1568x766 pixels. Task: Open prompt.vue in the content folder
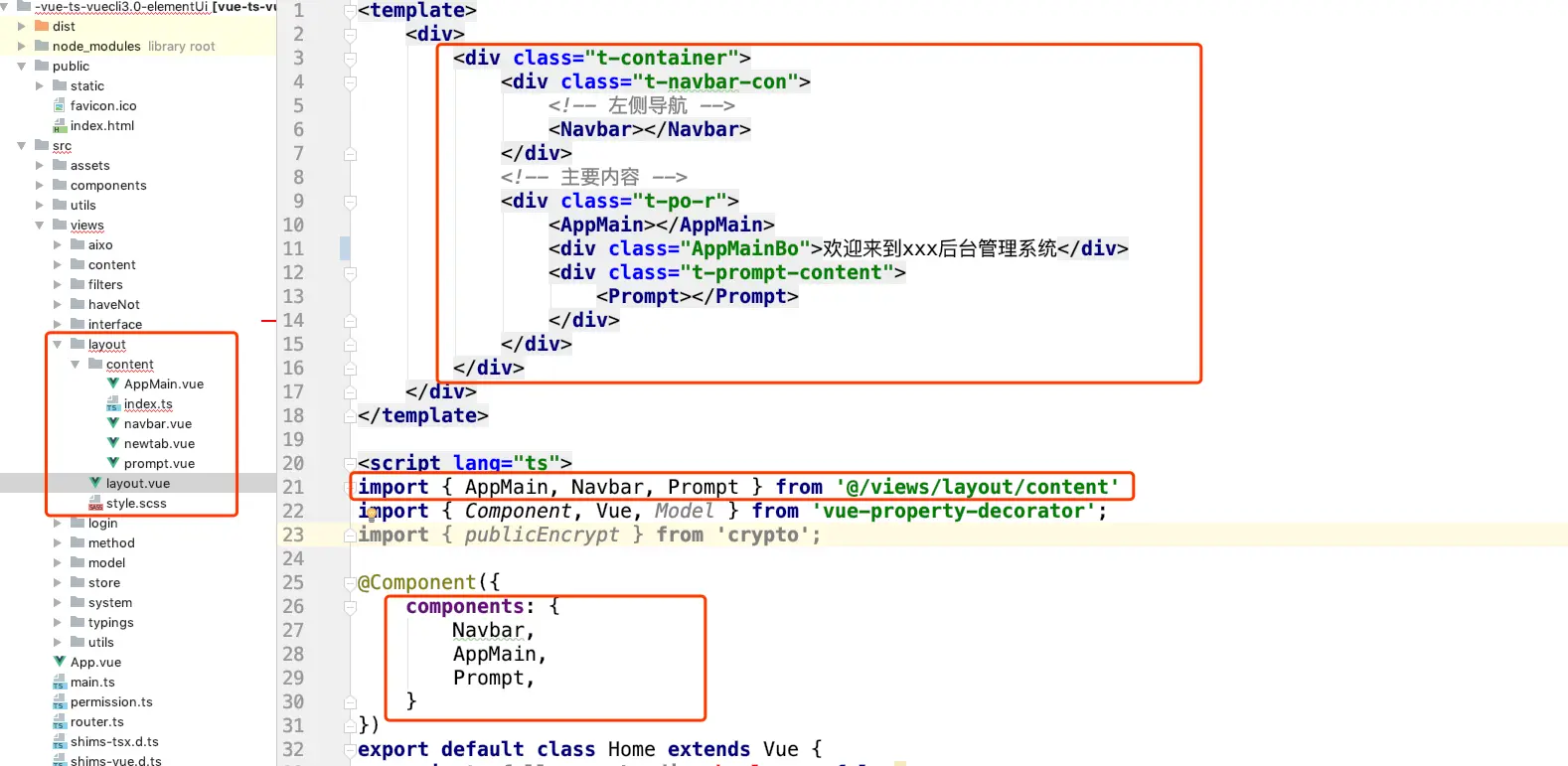159,463
